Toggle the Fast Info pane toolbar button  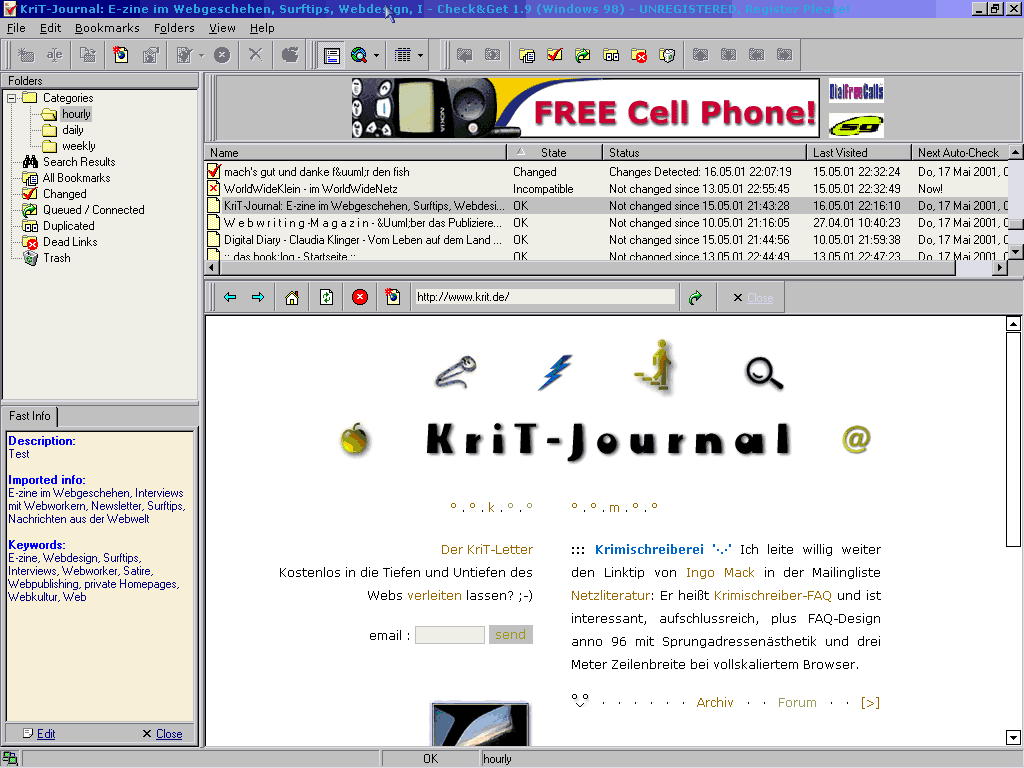[x=332, y=56]
